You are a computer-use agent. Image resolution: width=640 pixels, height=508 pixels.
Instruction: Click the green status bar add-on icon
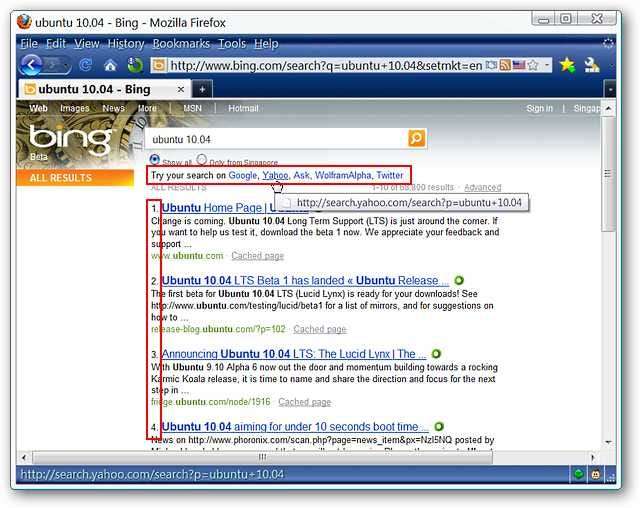coord(577,474)
